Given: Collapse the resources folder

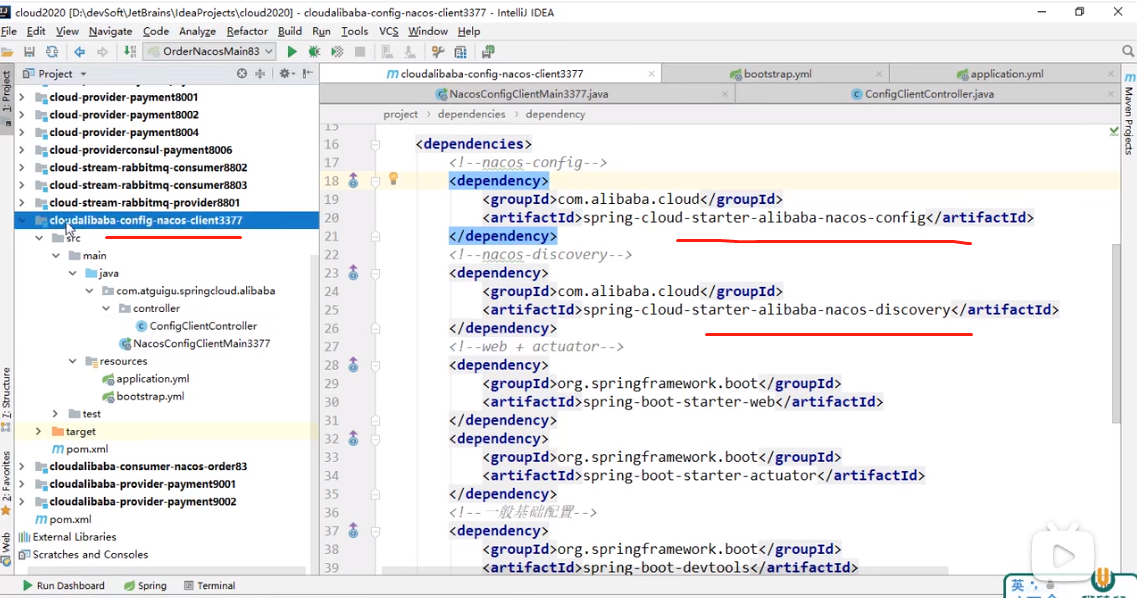Looking at the screenshot, I should click(x=73, y=361).
